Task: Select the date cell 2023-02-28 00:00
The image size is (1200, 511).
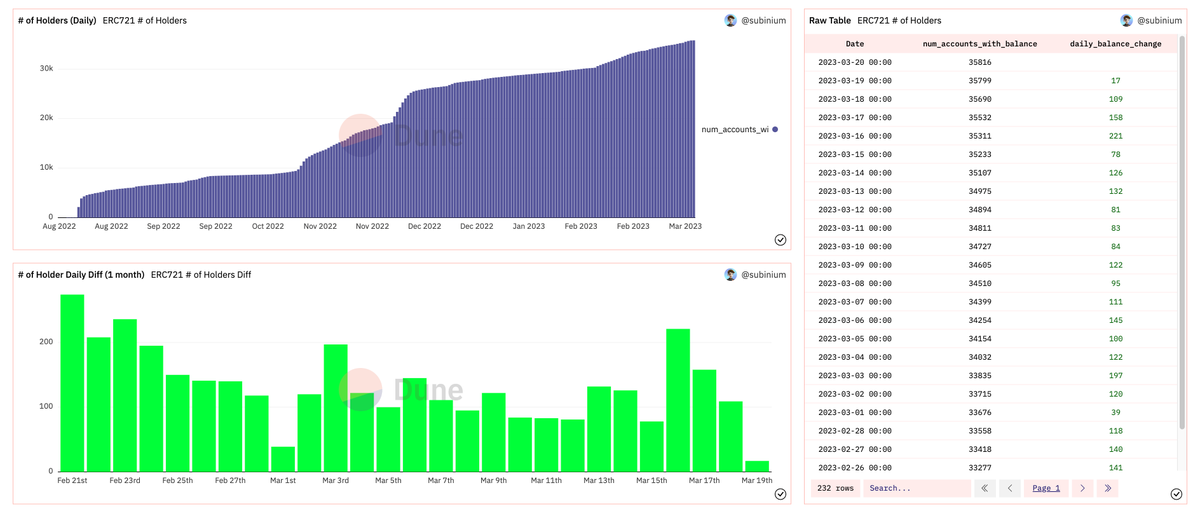Action: (855, 431)
